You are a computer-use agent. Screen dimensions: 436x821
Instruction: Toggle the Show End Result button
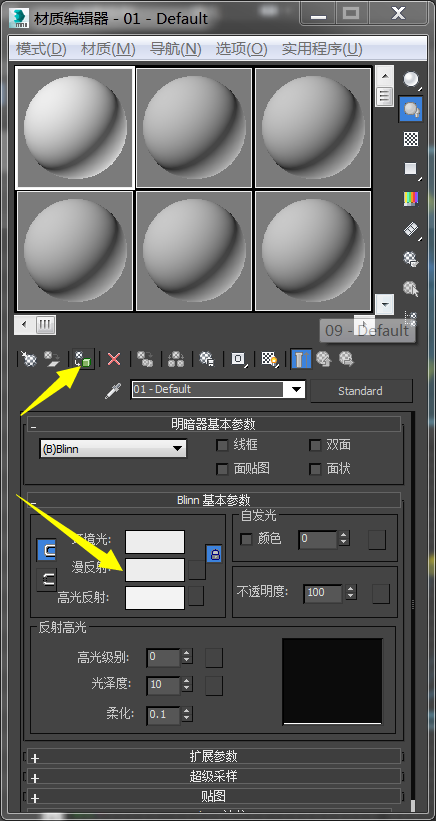pyautogui.click(x=301, y=359)
